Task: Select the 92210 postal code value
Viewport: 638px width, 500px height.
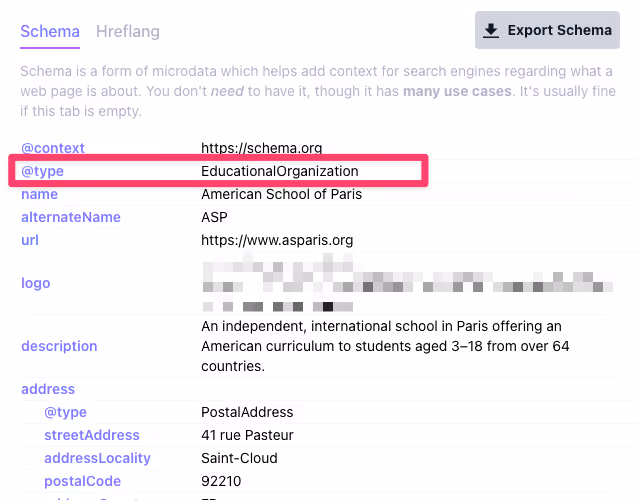Action: click(x=221, y=481)
